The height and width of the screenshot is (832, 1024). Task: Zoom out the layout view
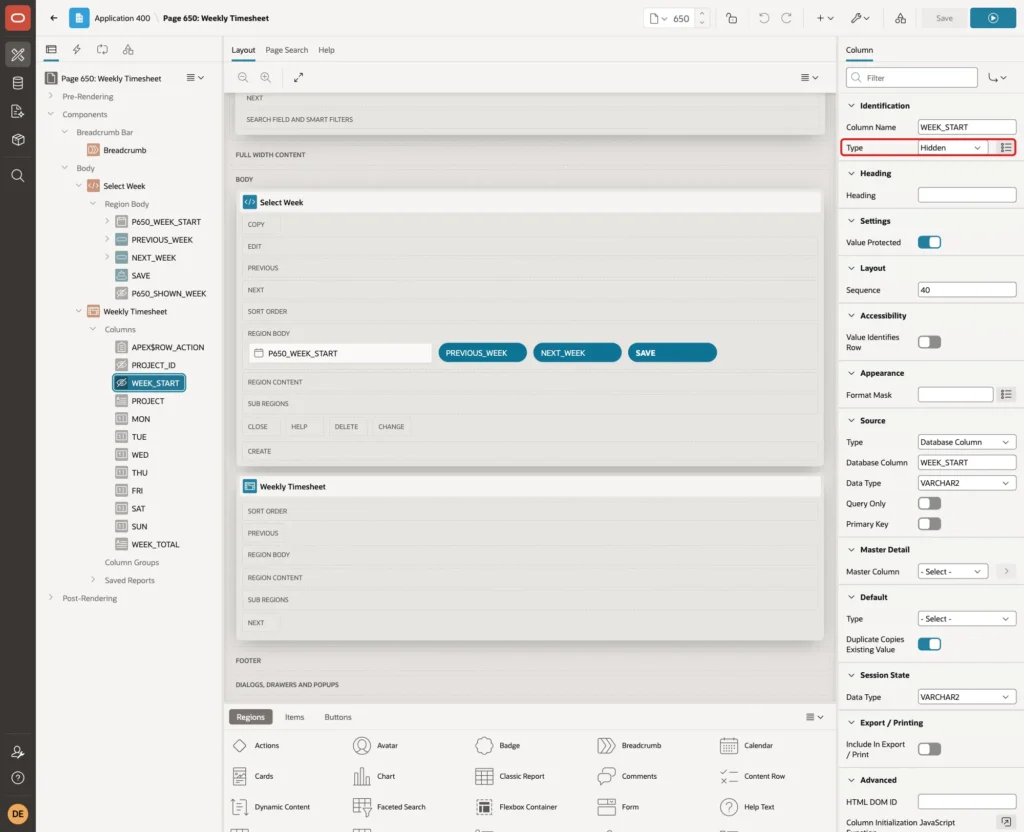(243, 77)
